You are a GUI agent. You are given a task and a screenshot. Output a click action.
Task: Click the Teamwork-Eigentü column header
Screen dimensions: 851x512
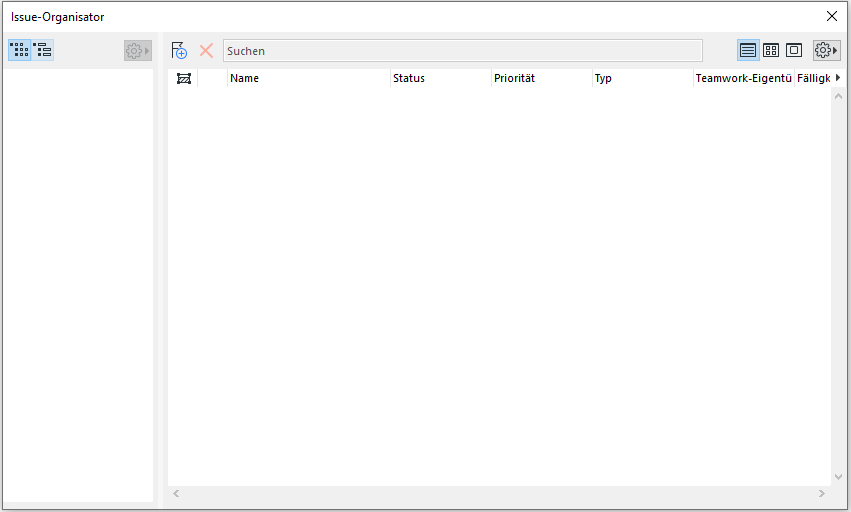tap(743, 79)
